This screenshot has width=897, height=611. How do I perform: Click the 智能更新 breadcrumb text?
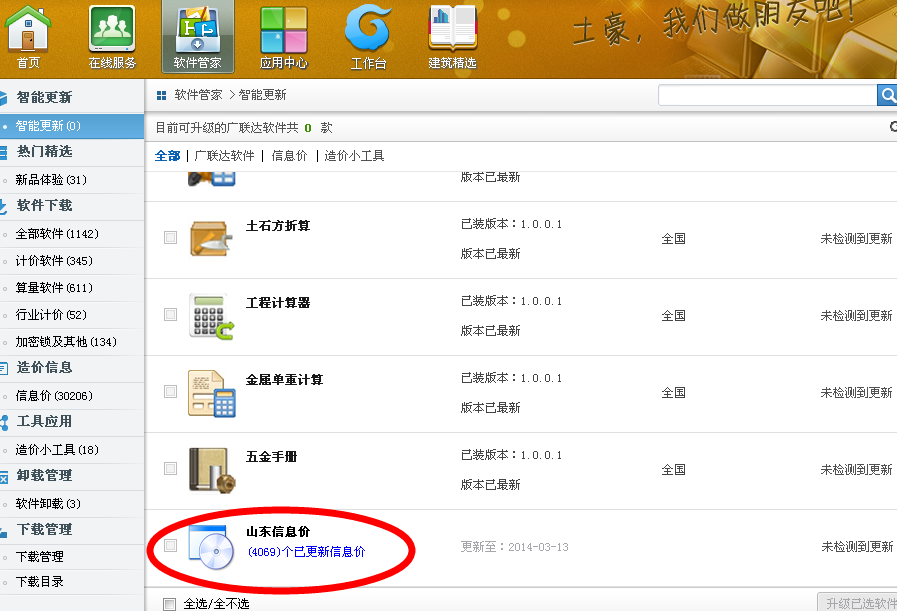point(262,95)
